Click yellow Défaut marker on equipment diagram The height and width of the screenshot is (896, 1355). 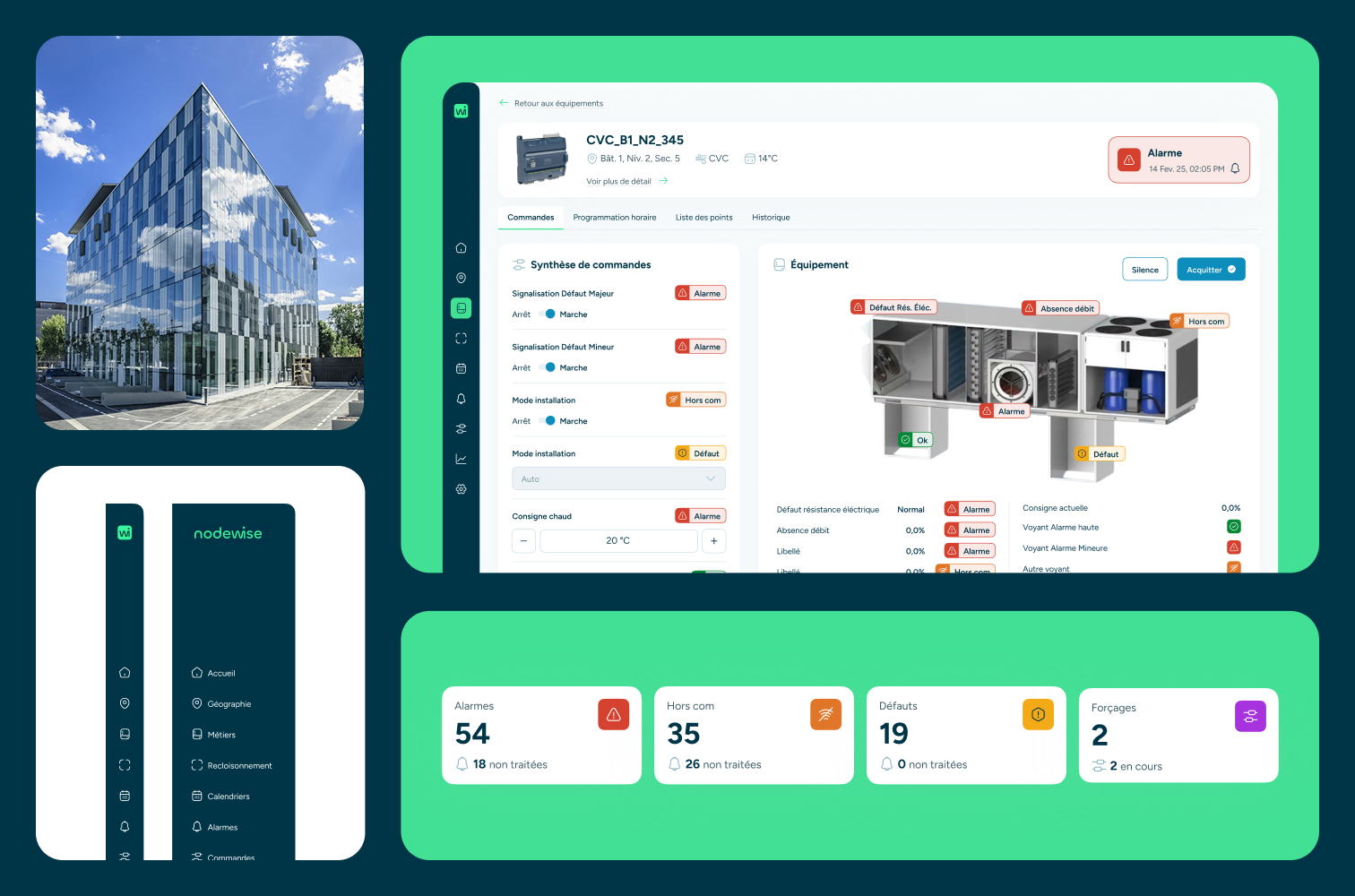click(1100, 454)
